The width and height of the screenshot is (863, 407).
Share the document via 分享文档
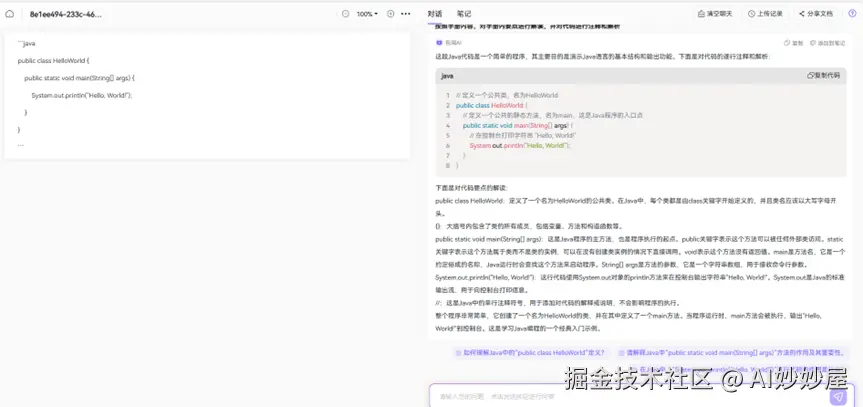(x=816, y=14)
